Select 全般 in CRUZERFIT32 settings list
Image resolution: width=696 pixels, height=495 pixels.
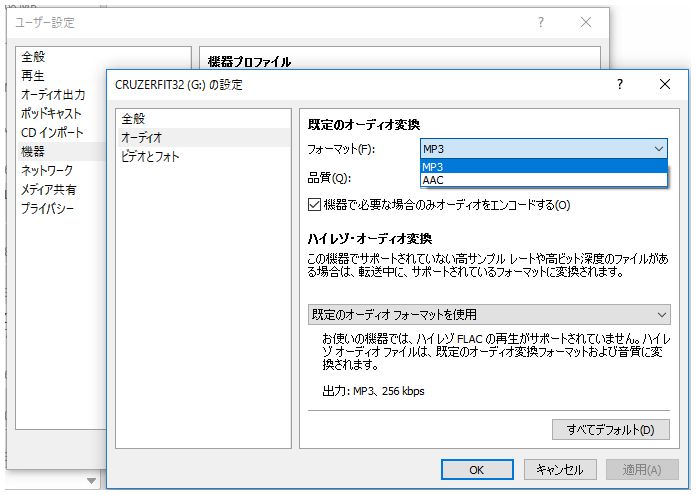coord(203,119)
